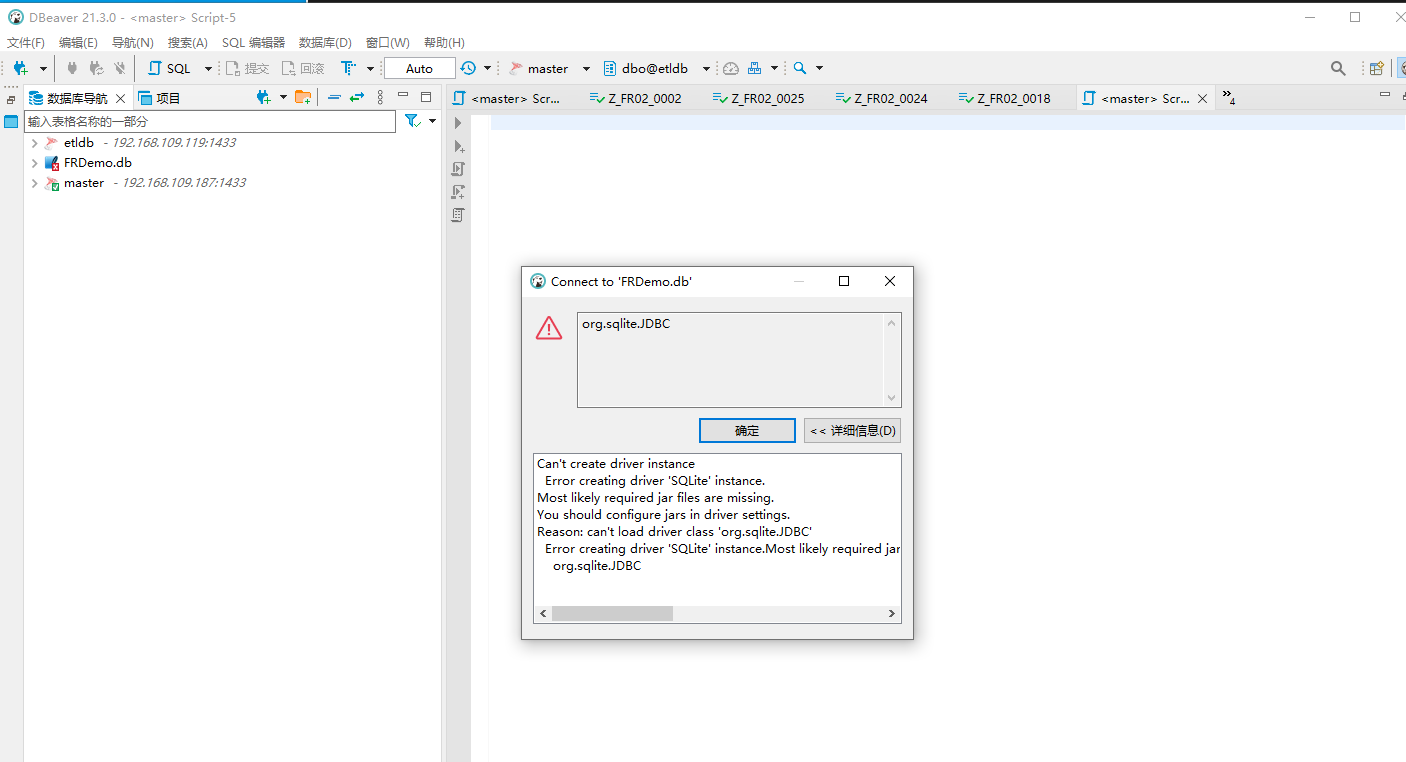1406x762 pixels.
Task: Click the horizontal scrollbar thumb in details pane
Action: coord(612,613)
